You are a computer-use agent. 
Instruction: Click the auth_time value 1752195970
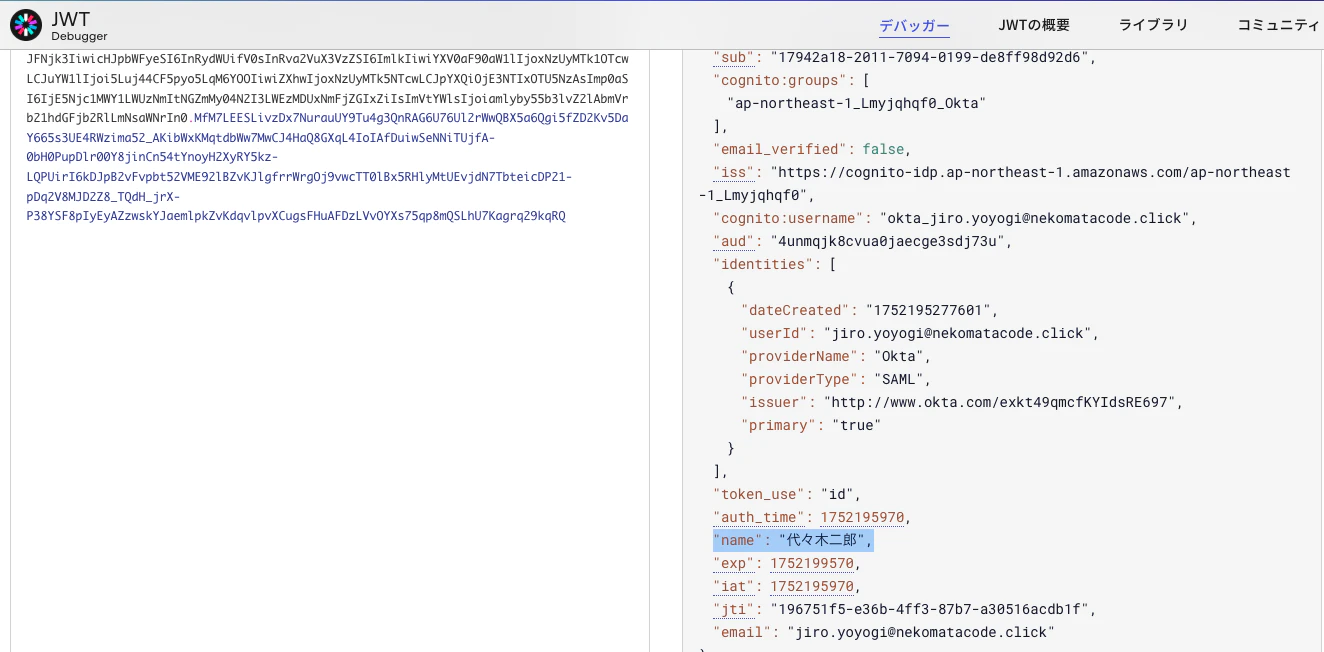862,517
